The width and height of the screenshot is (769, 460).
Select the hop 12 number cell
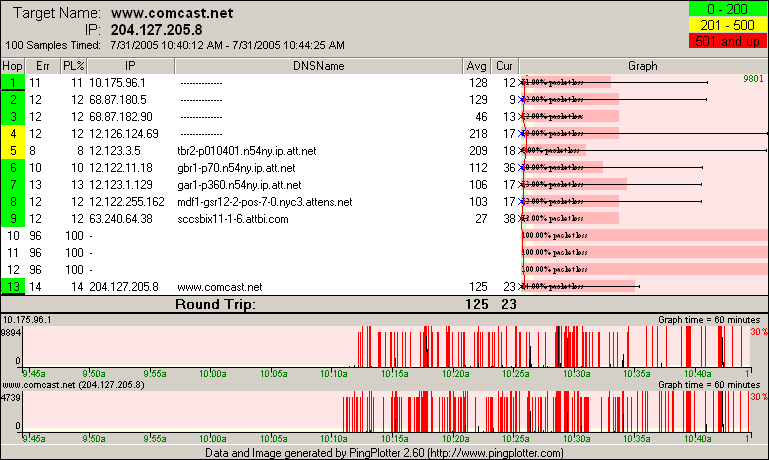(x=13, y=270)
